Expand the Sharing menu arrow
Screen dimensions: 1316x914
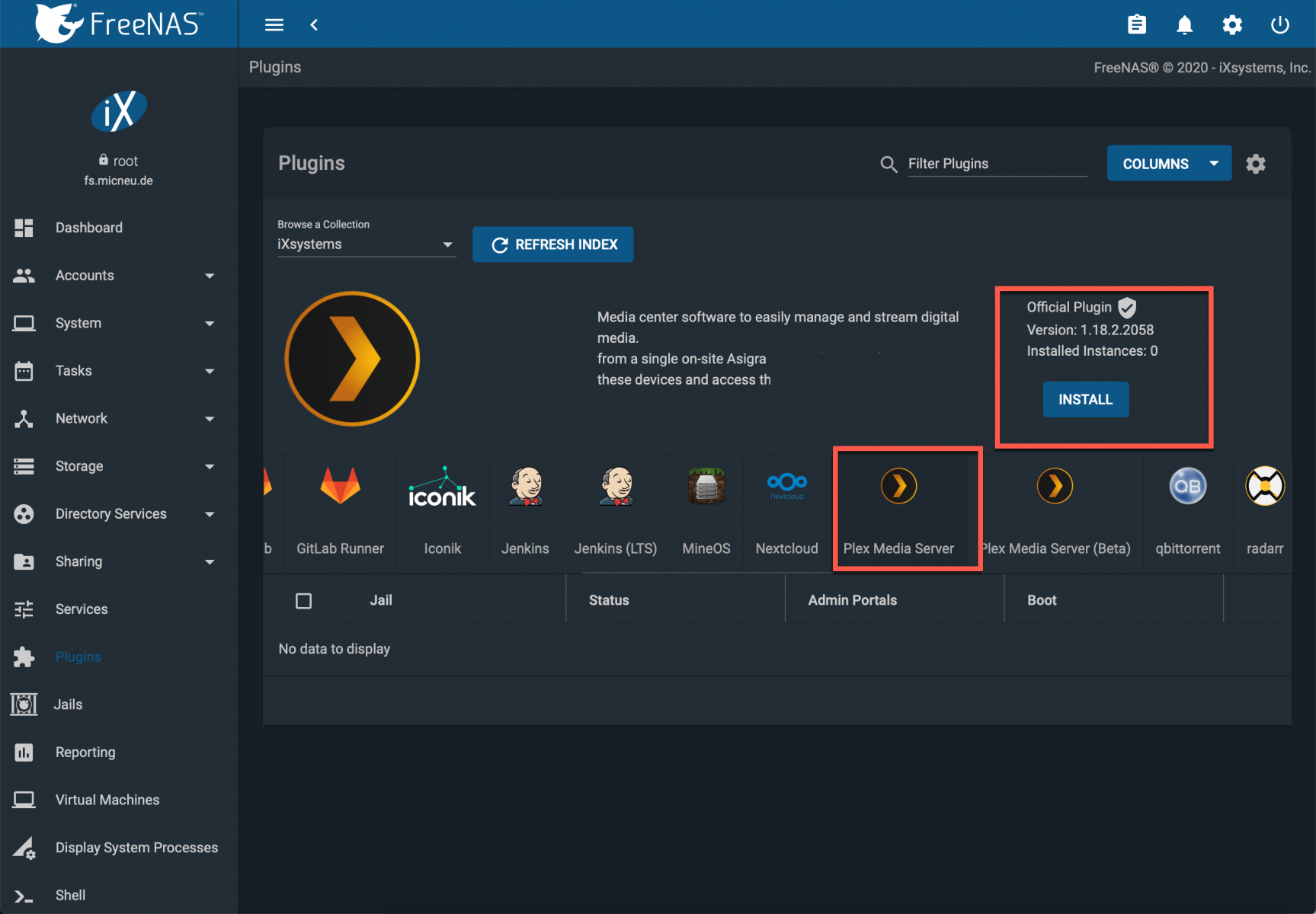[210, 562]
